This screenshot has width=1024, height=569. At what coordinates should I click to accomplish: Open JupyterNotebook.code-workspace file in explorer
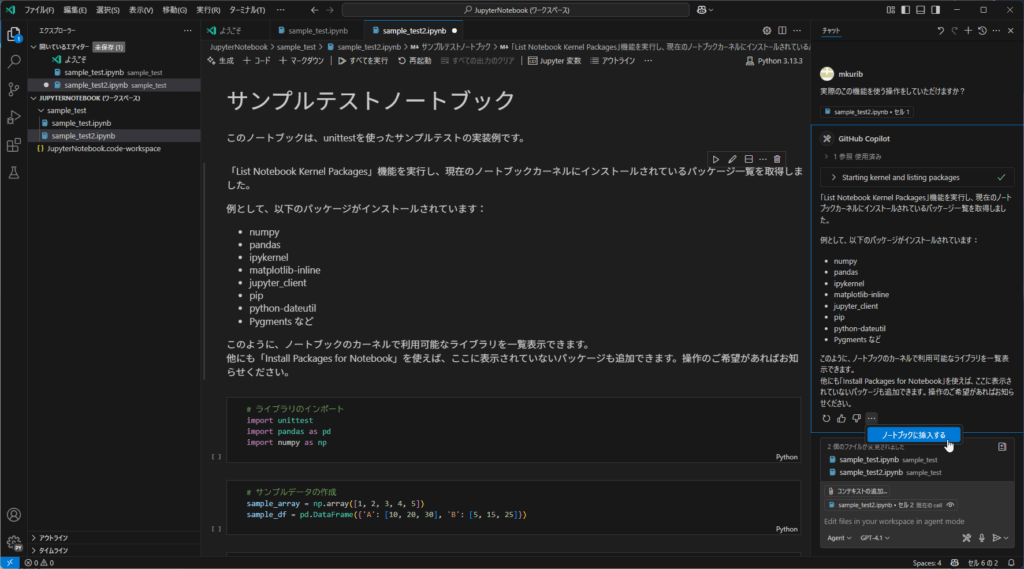(x=104, y=148)
